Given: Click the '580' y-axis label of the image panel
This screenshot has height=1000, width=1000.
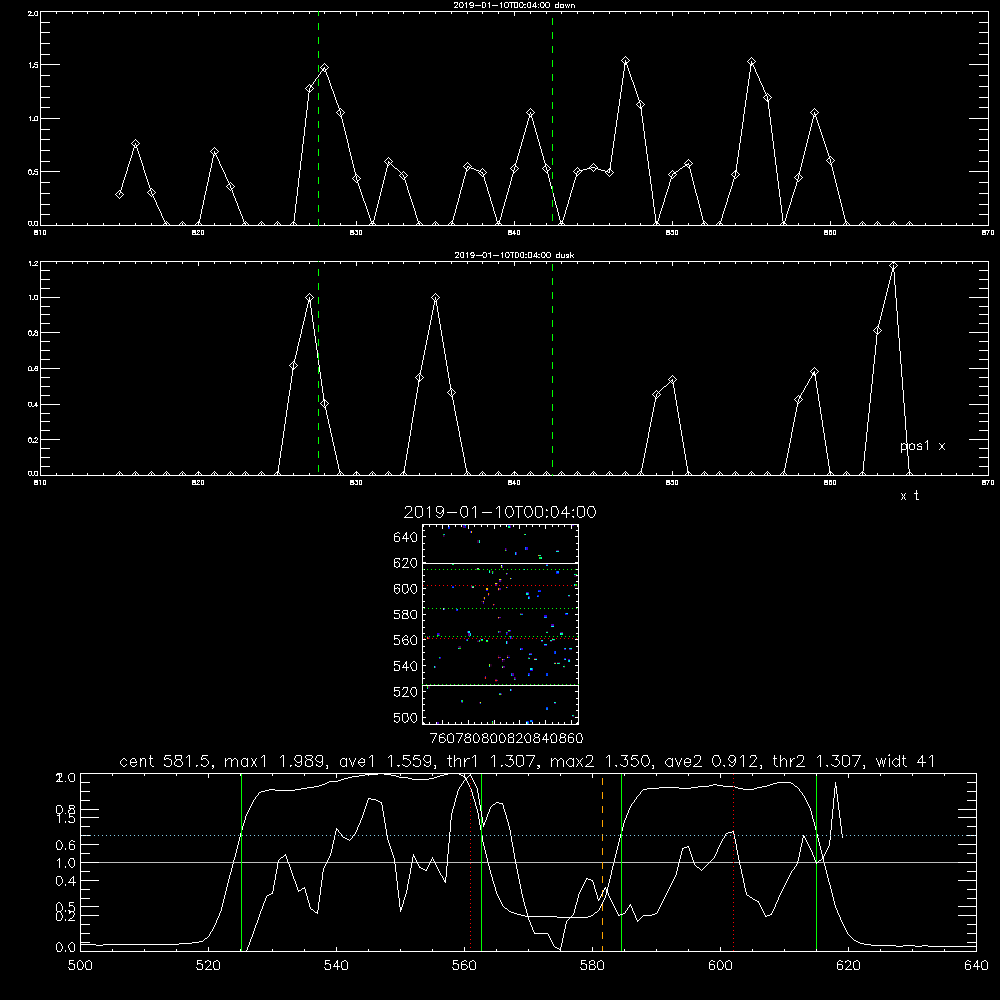Looking at the screenshot, I should 406,615.
